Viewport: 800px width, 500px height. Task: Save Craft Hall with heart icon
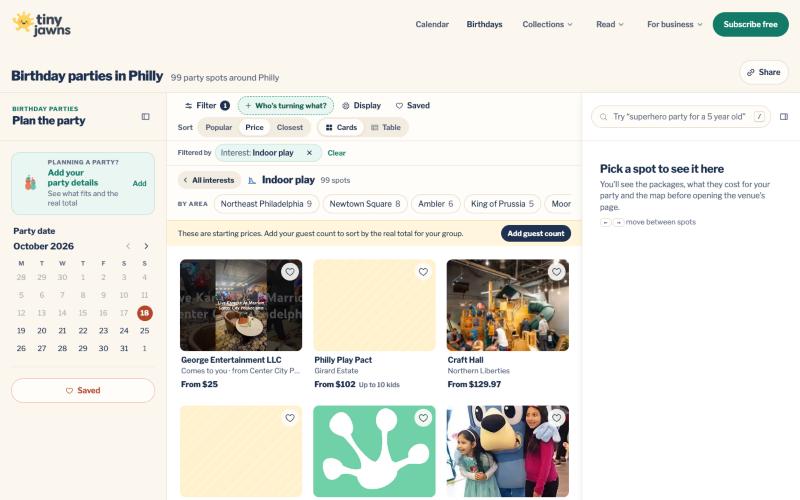tap(557, 272)
